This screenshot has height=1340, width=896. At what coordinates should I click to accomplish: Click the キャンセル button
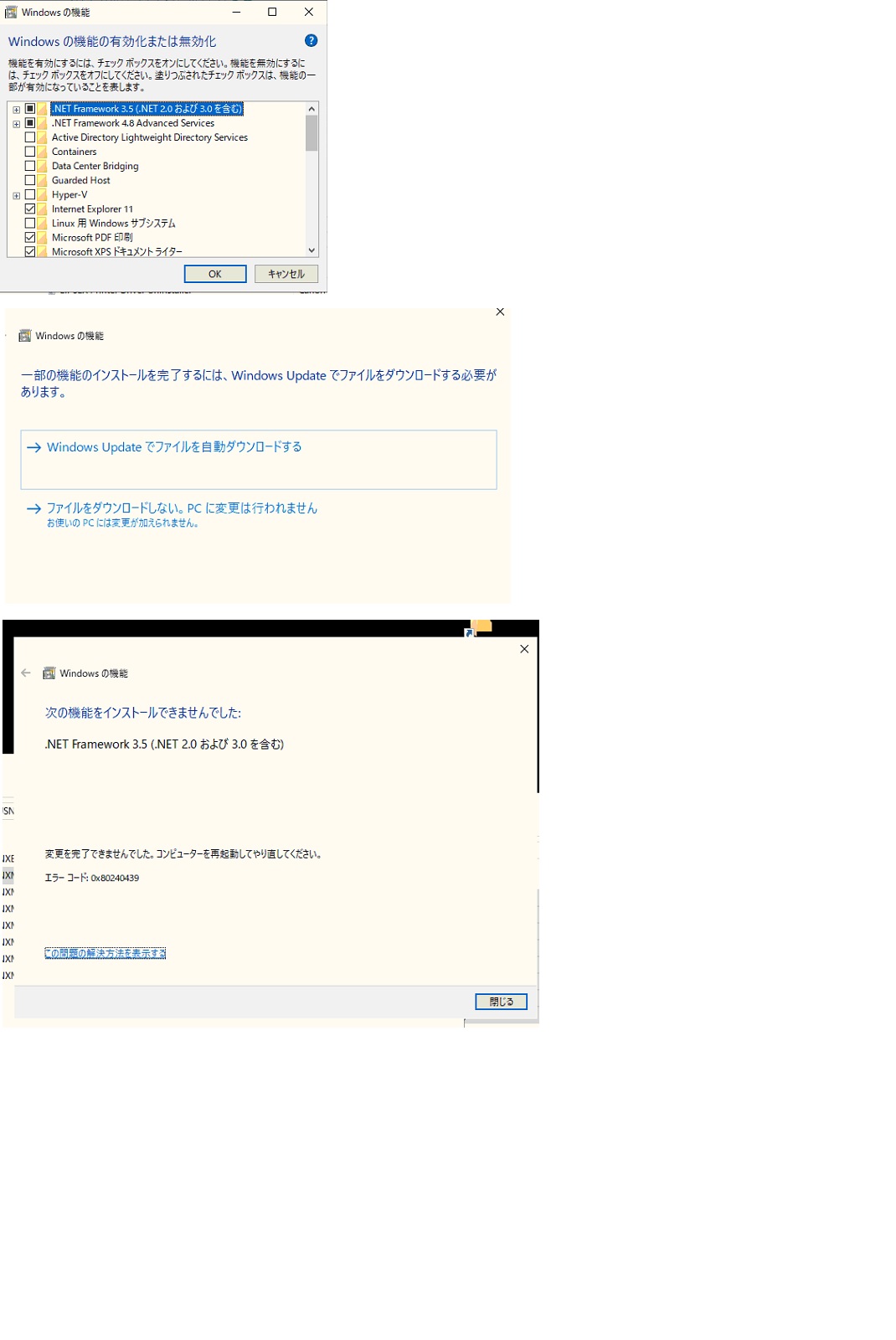(286, 274)
